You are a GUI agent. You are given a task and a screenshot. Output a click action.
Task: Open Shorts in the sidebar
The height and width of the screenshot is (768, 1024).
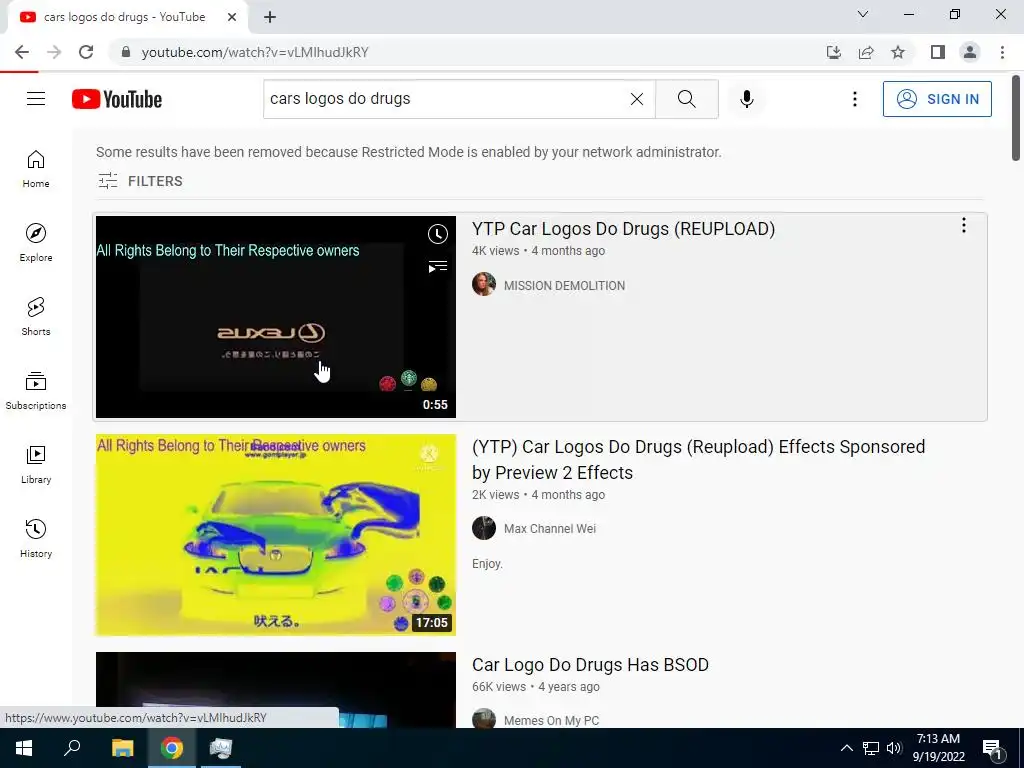(36, 316)
